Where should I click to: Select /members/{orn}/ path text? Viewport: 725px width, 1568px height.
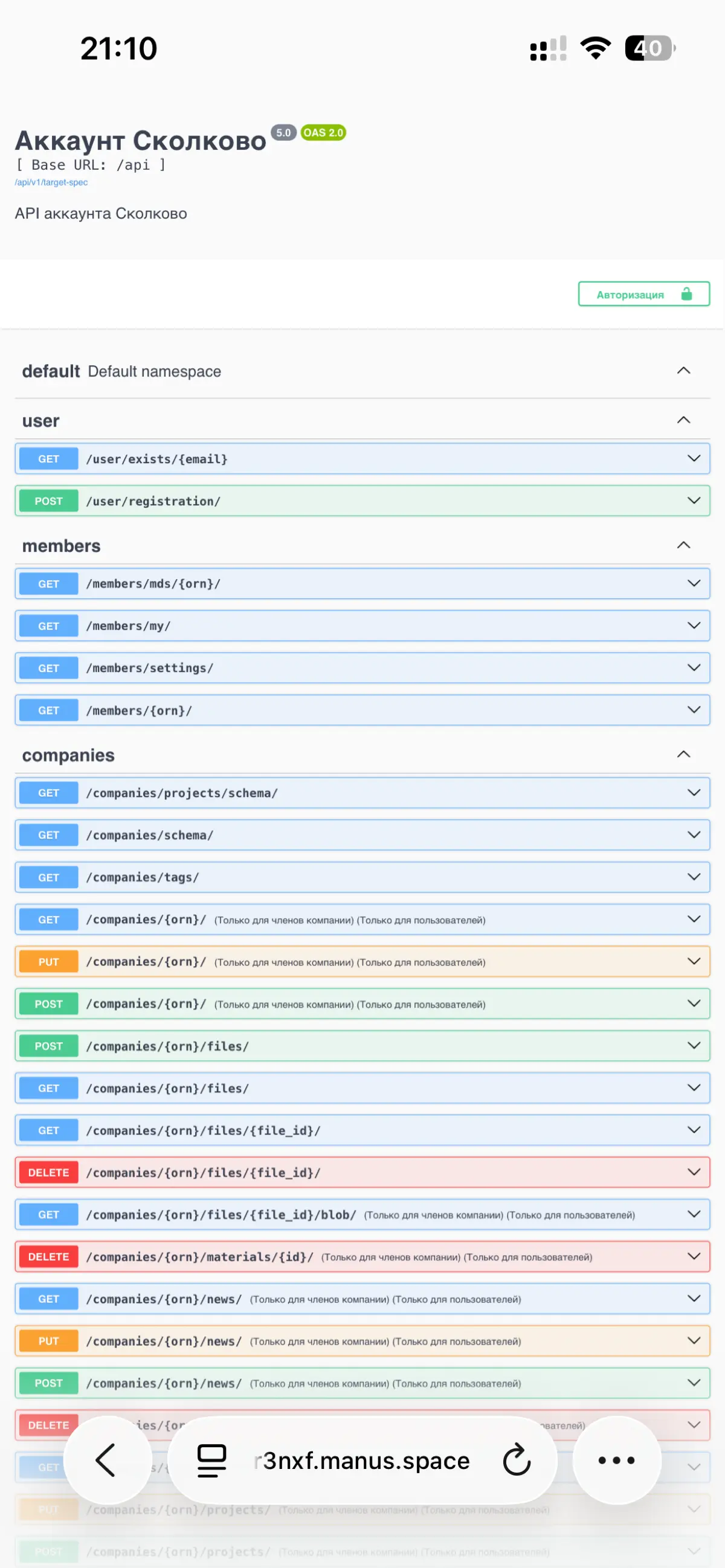click(139, 711)
